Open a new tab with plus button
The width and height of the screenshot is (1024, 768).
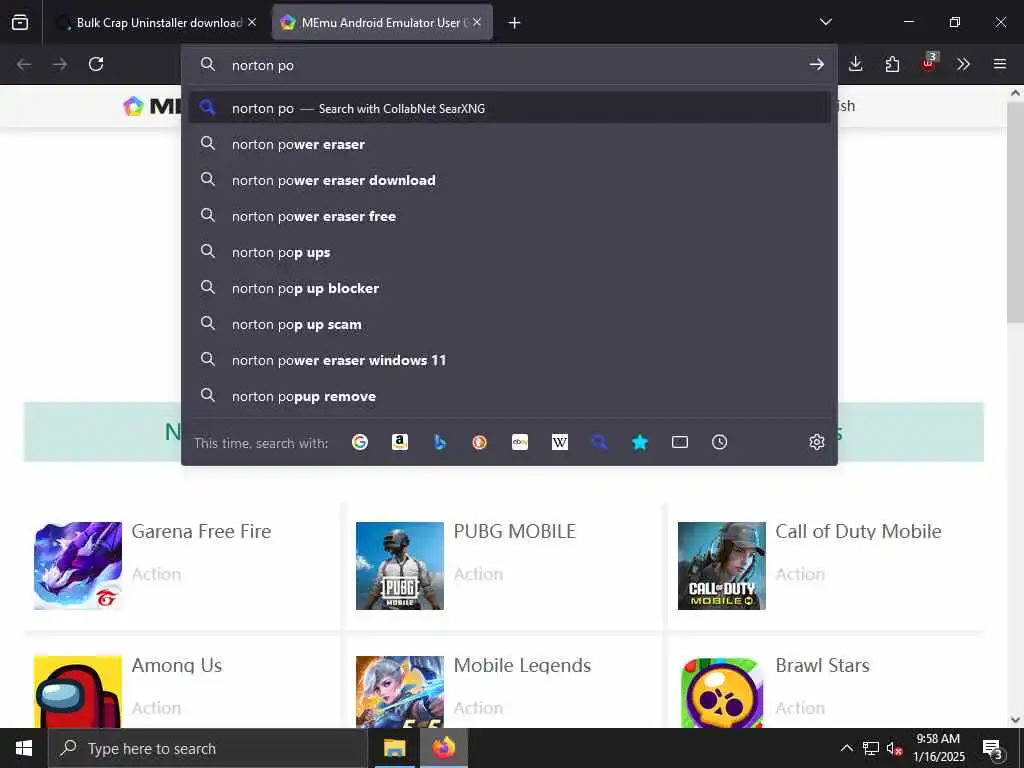click(x=515, y=23)
